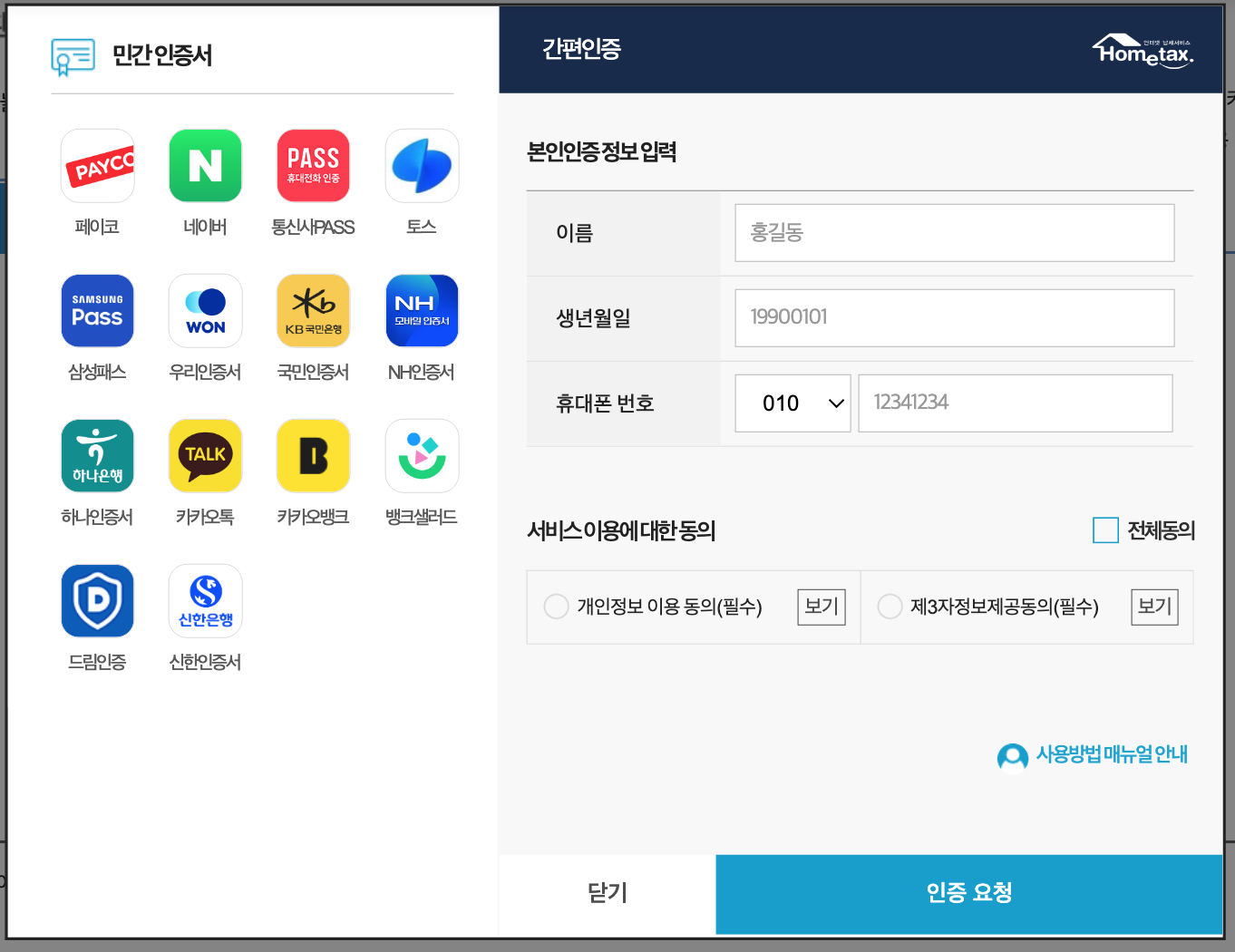Click the 하나인증서 label text
Viewport: 1235px width, 952px height.
coord(97,518)
